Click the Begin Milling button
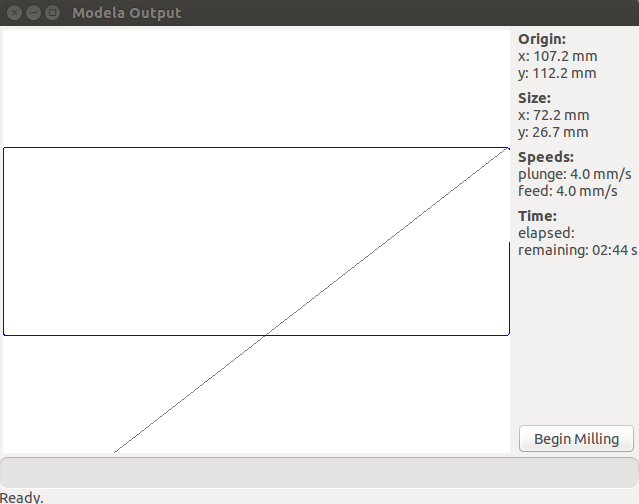The height and width of the screenshot is (504, 639). 576,438
